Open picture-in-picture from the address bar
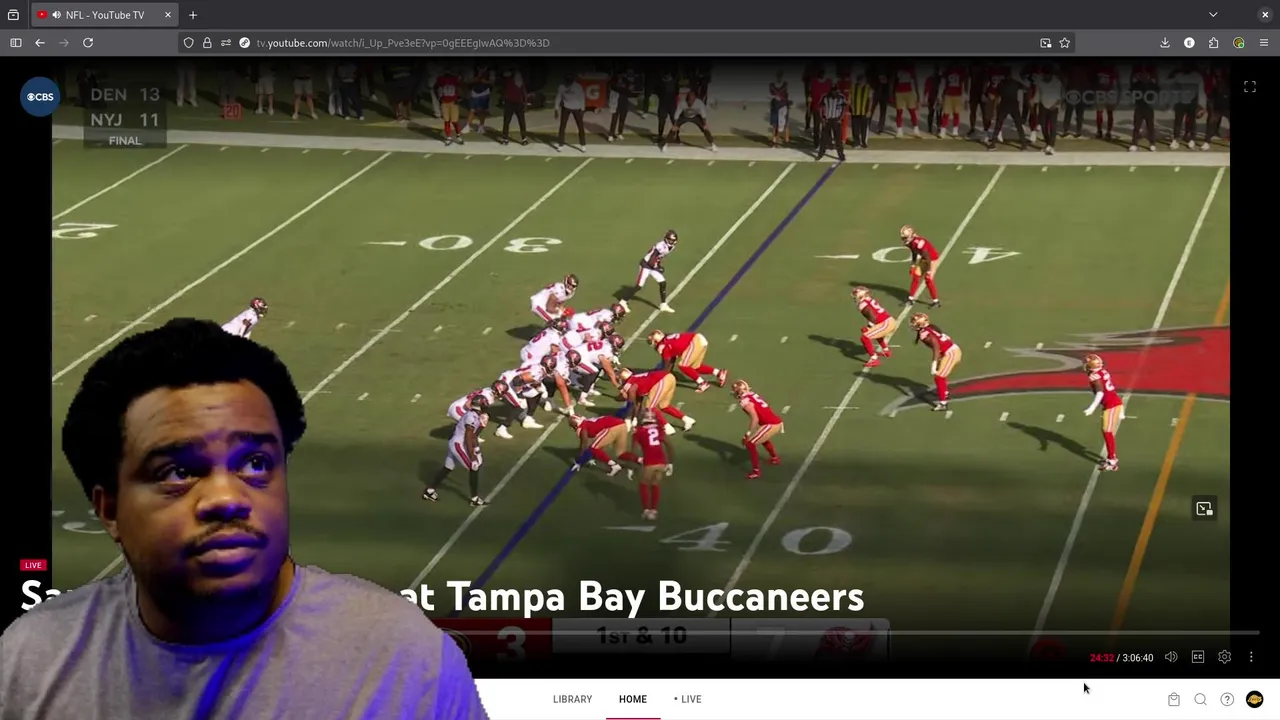 1045,43
